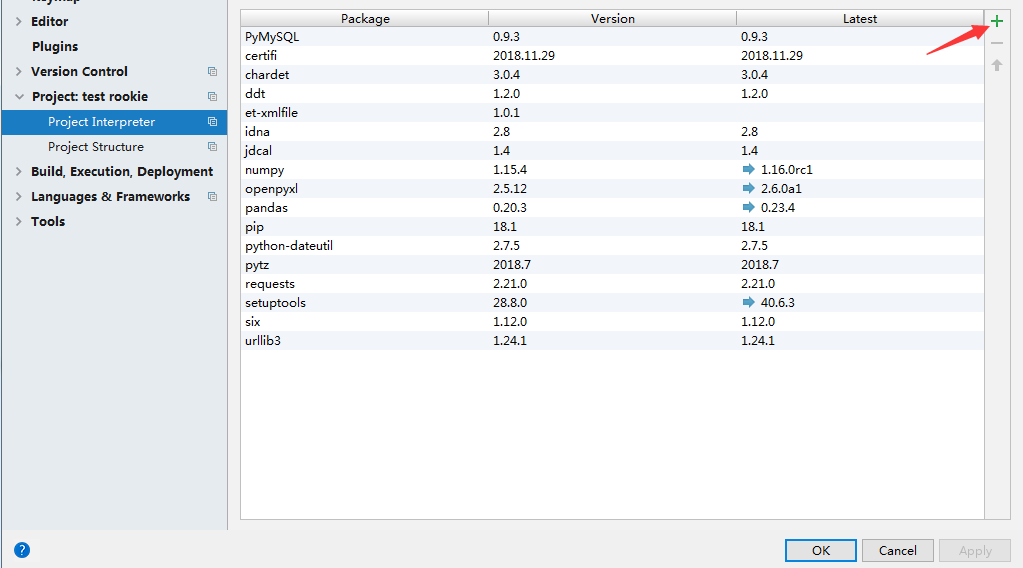This screenshot has height=568, width=1023.
Task: Expand the Tools settings section
Action: (x=19, y=222)
